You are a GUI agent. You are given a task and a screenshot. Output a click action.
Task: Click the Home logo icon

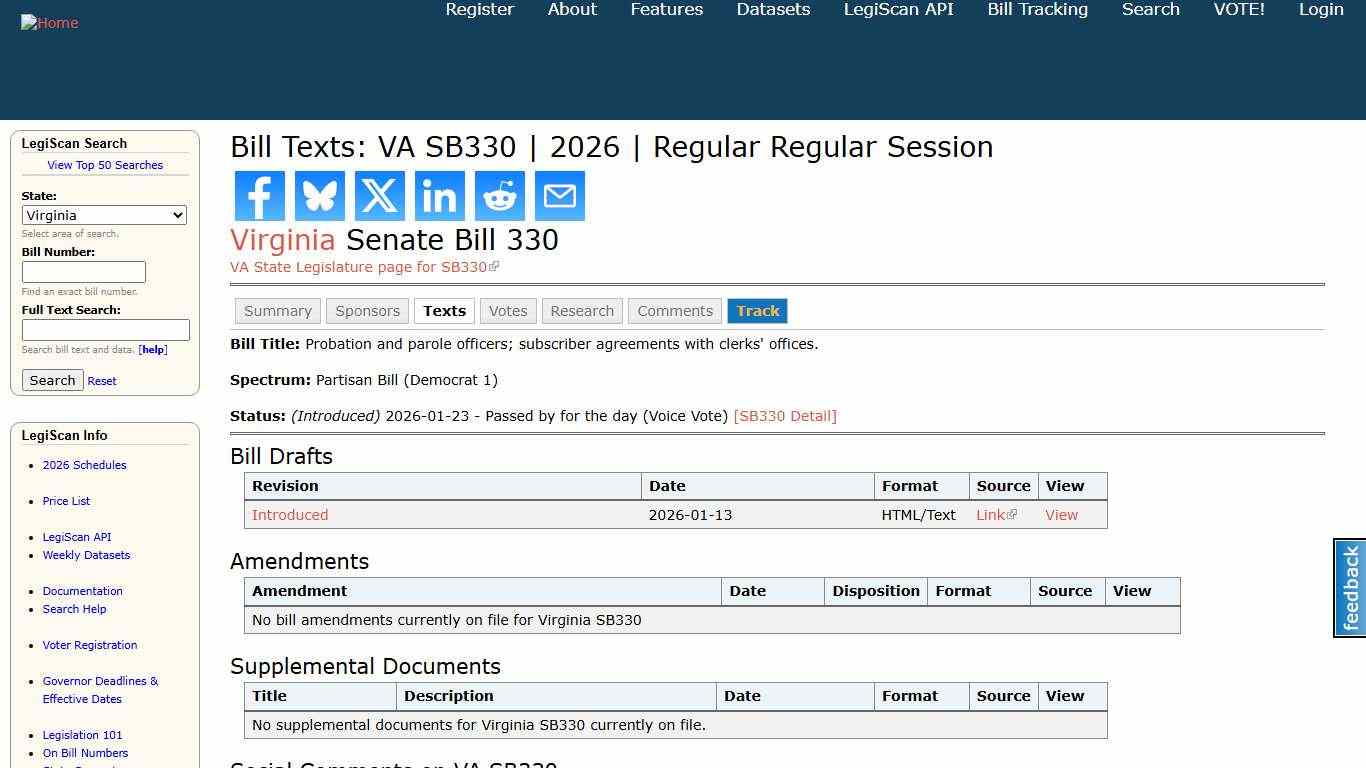[49, 22]
